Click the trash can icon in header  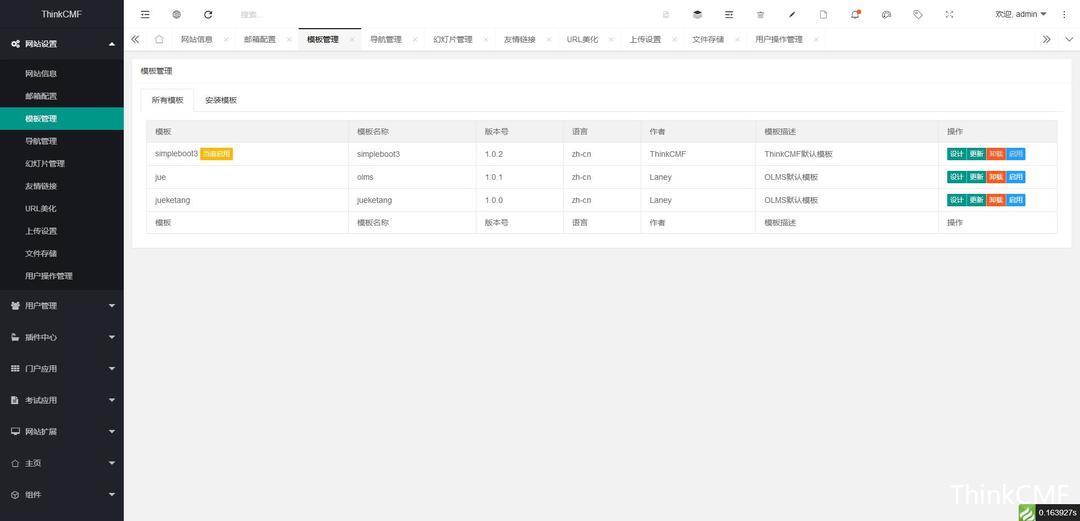[760, 14]
